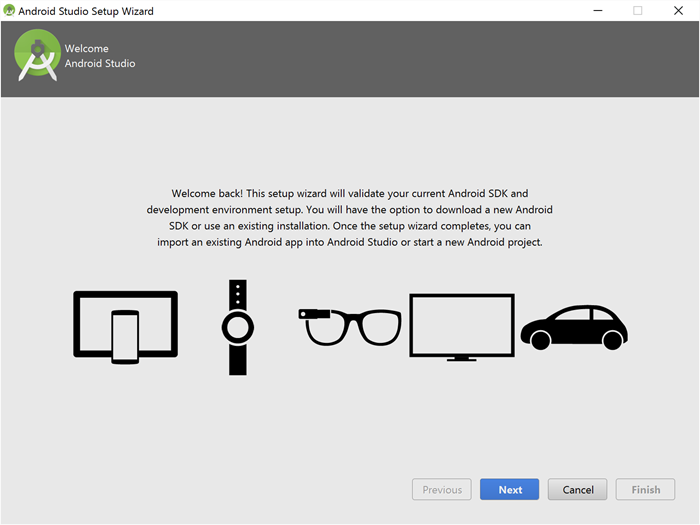The height and width of the screenshot is (525, 700).
Task: Click the "Android Studio" header subtitle
Action: coord(100,63)
